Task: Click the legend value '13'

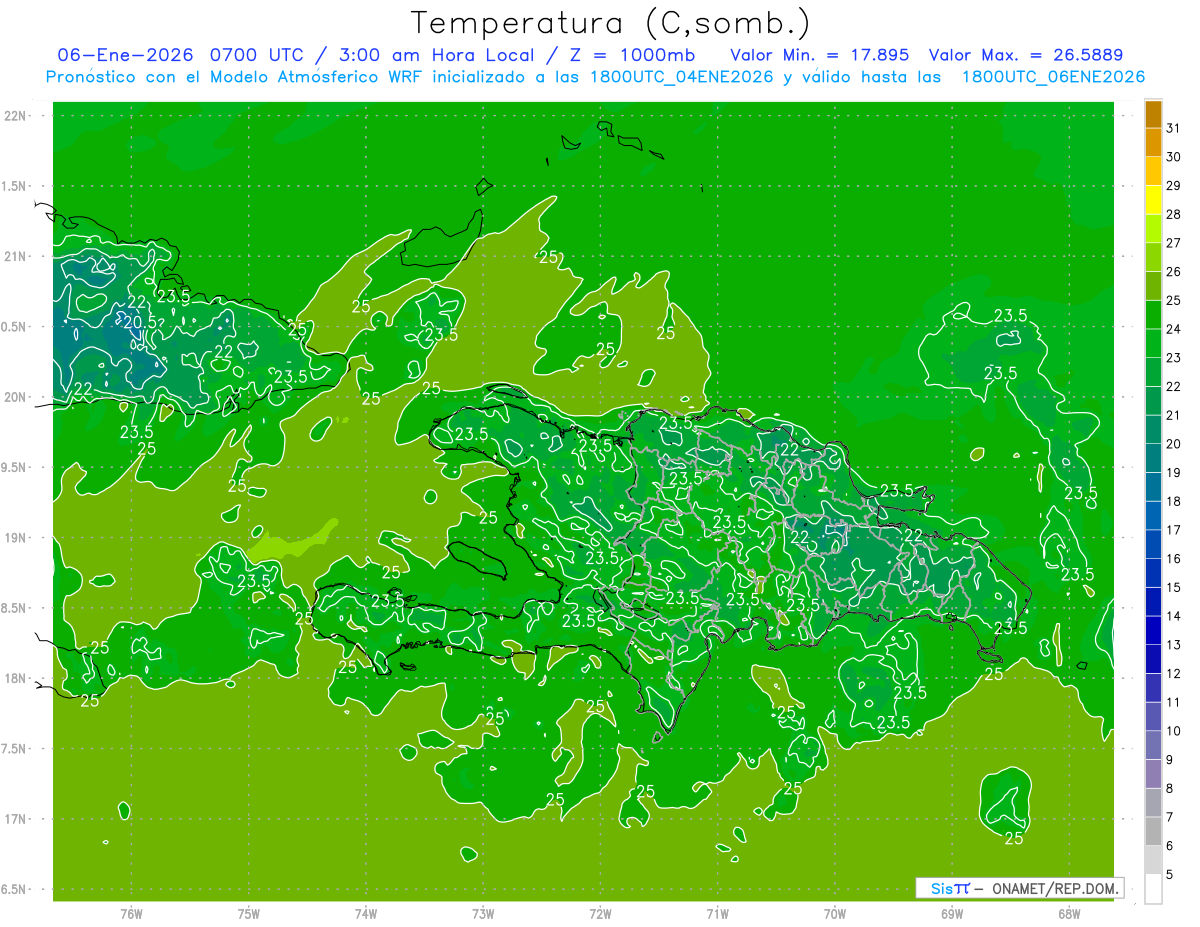Action: point(1174,645)
